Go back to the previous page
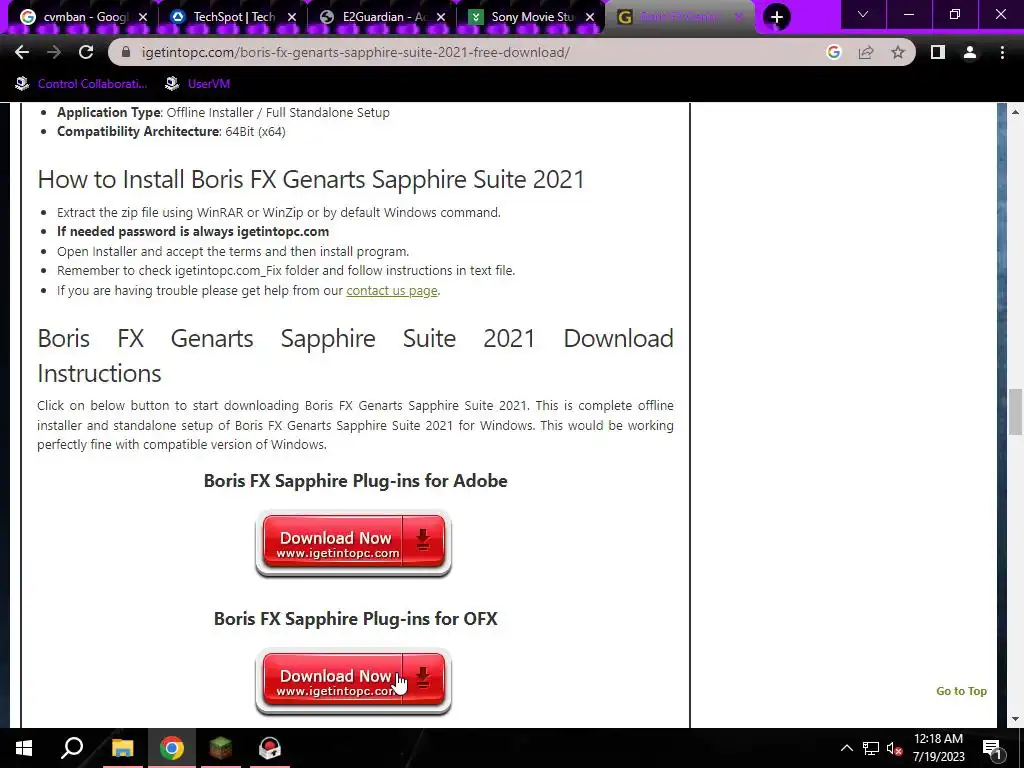 click(22, 52)
